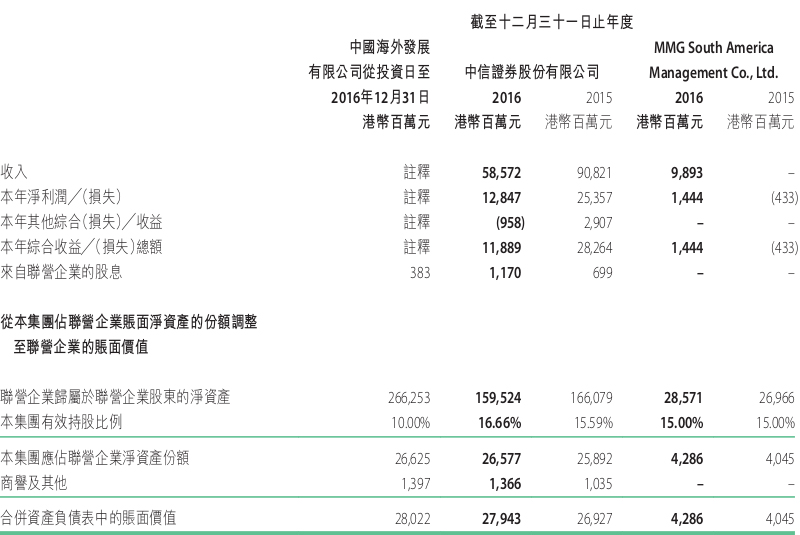Select carrying value 28,022
Screen dimensions: 800x535
[412, 519]
